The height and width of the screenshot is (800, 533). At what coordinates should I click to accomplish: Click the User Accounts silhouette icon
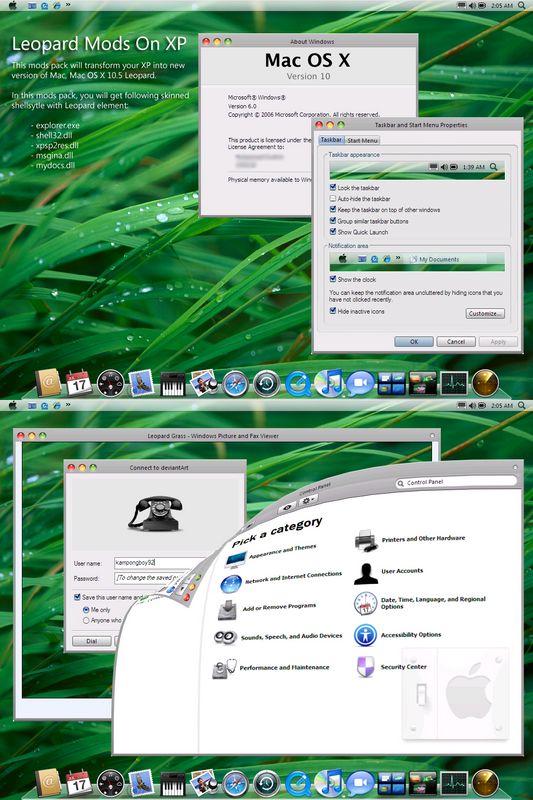(366, 573)
